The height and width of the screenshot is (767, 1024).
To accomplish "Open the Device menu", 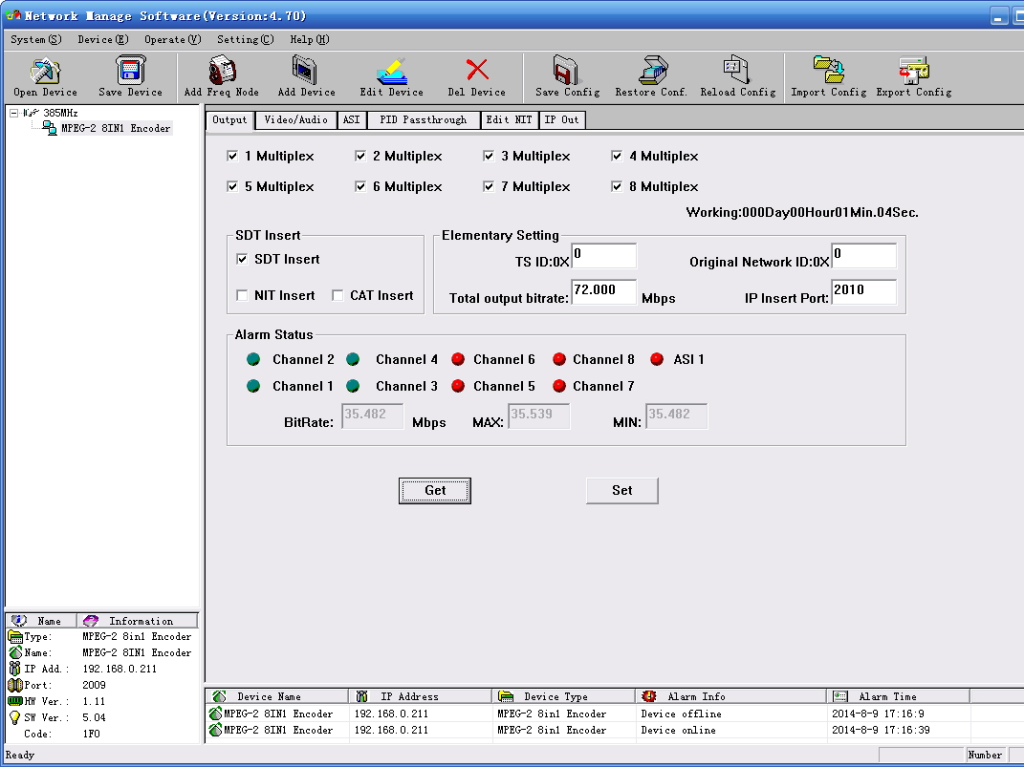I will click(103, 39).
